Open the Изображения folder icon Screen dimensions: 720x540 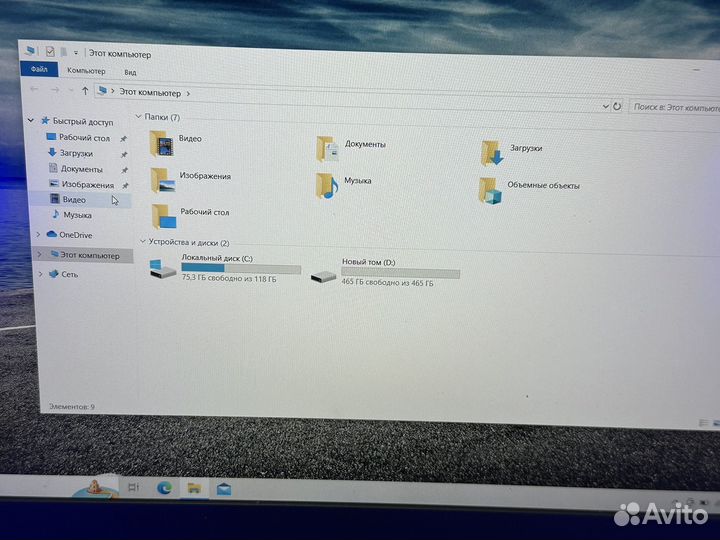pyautogui.click(x=163, y=180)
